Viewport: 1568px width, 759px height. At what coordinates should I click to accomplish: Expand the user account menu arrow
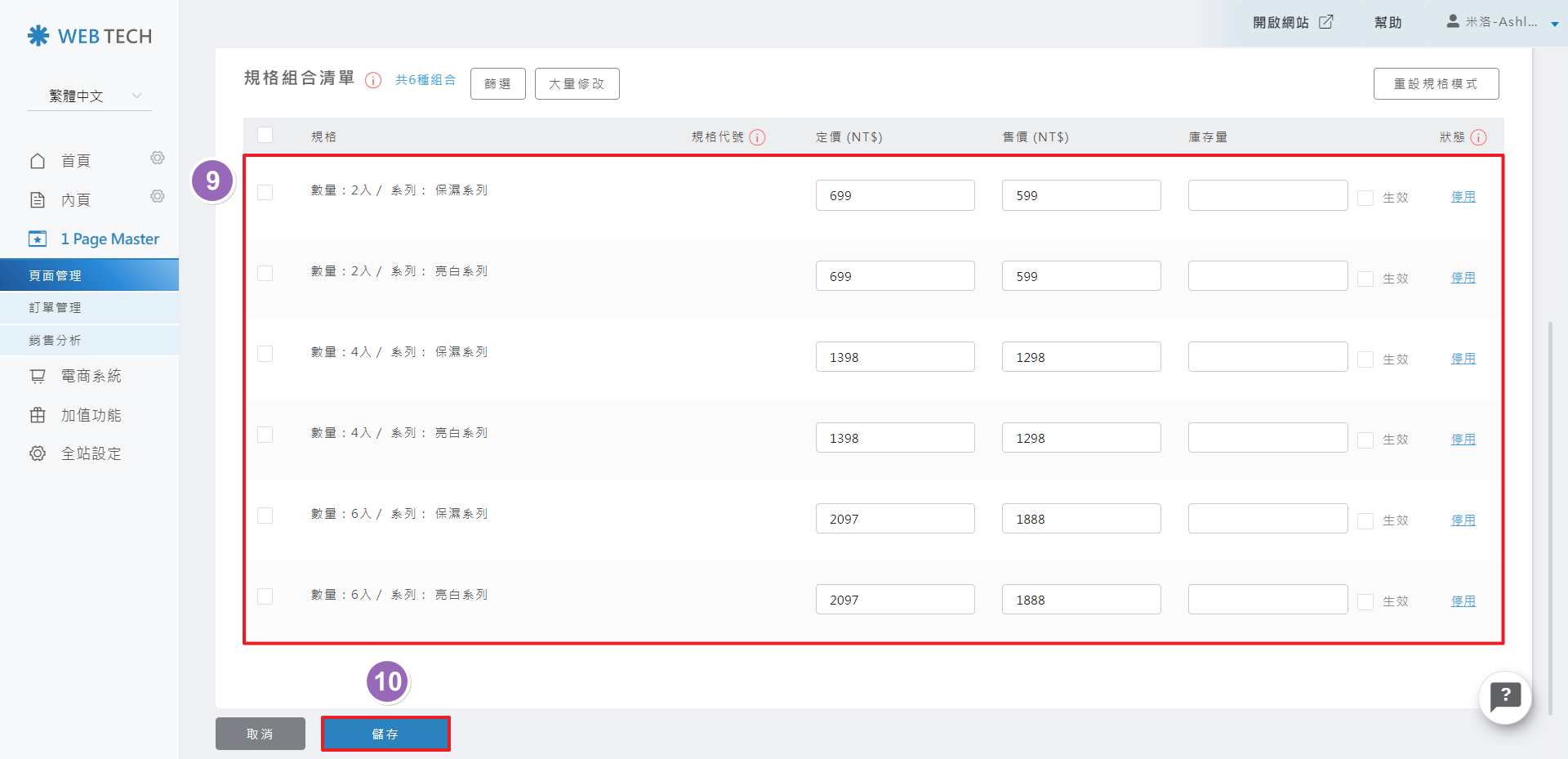(x=1554, y=24)
